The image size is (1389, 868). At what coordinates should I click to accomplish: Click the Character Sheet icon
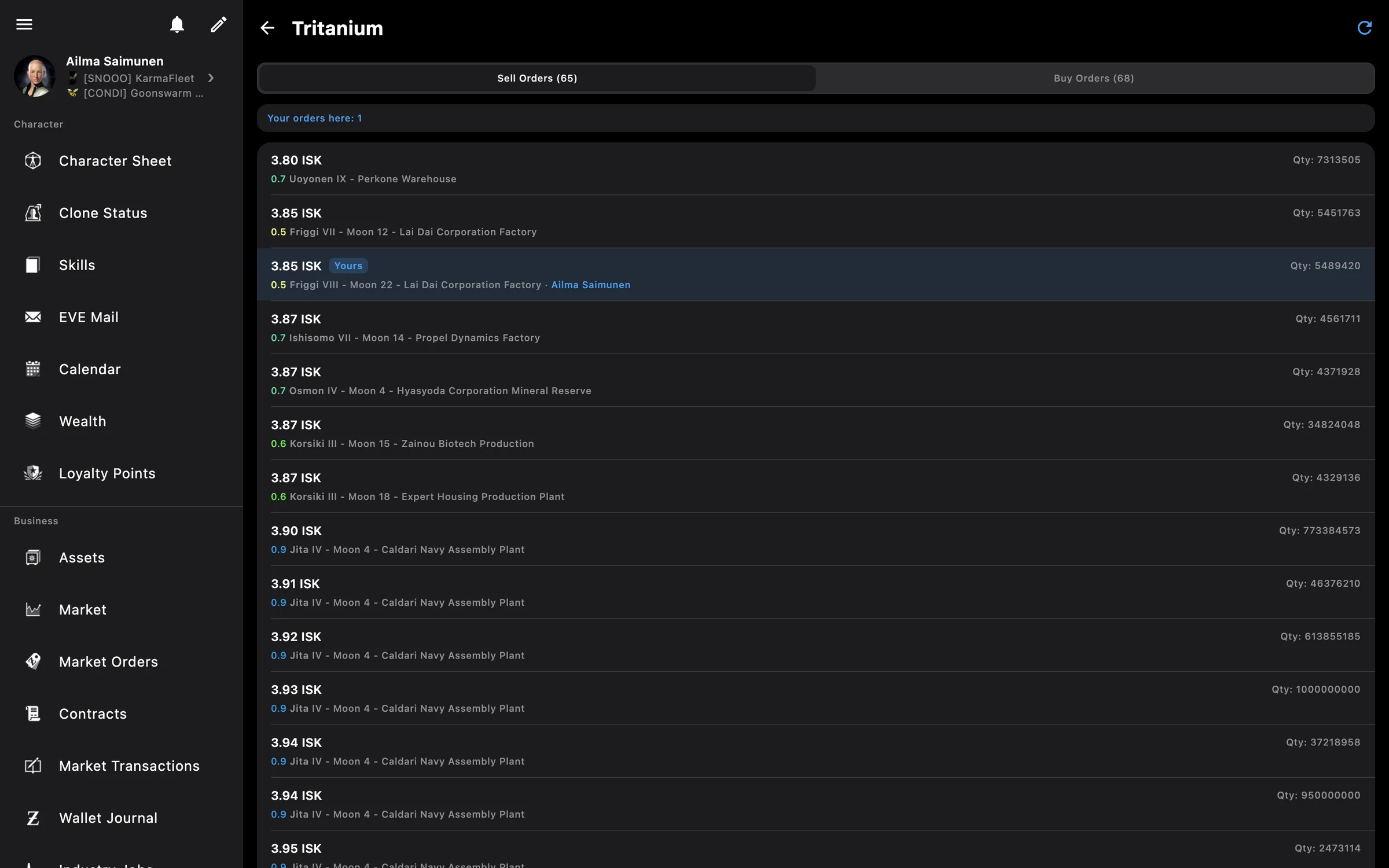point(33,160)
